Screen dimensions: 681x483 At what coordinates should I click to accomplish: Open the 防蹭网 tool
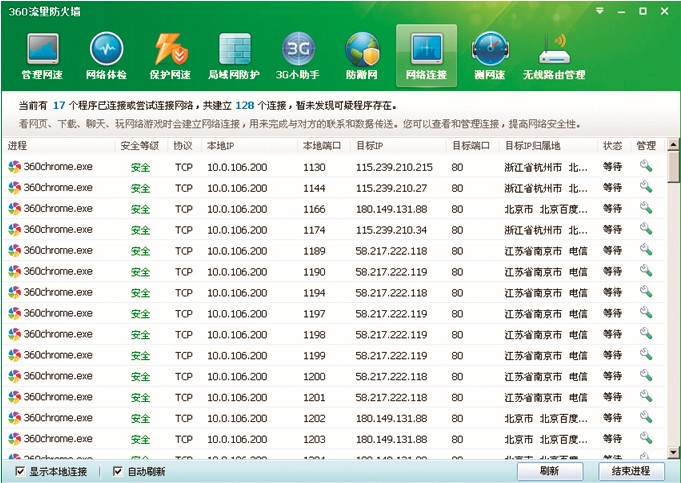point(362,56)
